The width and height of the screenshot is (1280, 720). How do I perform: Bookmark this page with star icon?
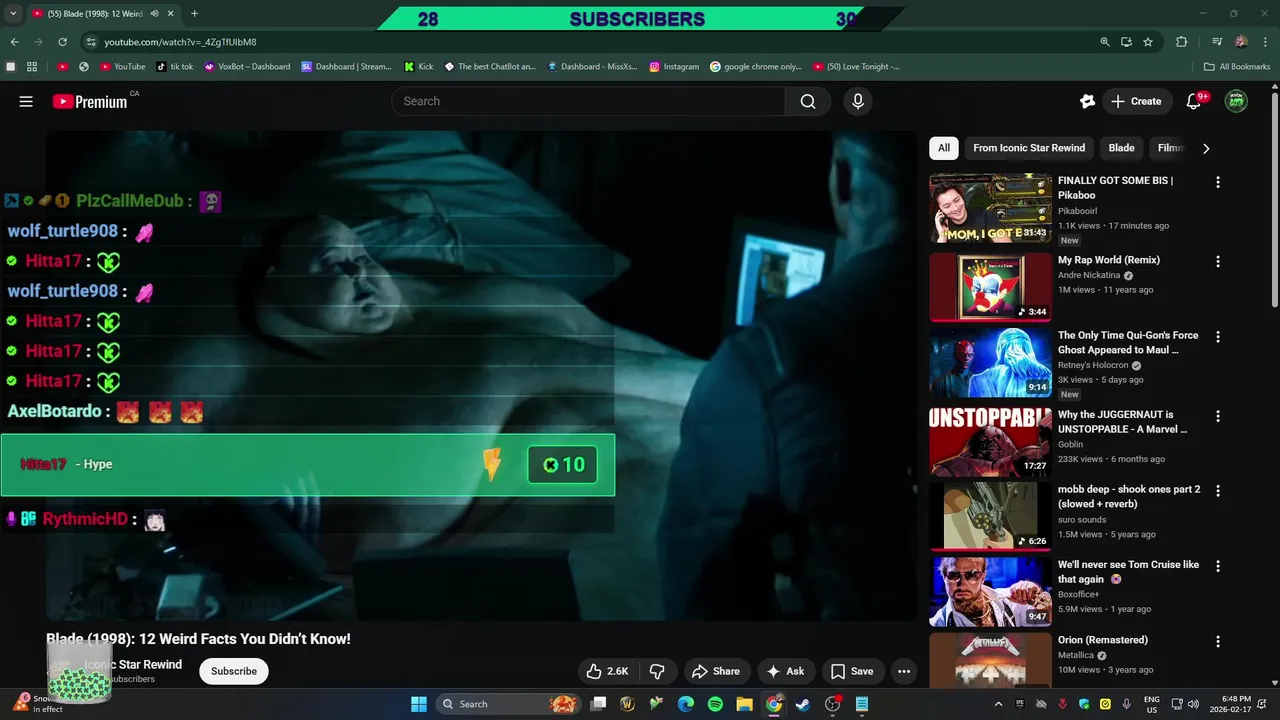click(x=1148, y=42)
